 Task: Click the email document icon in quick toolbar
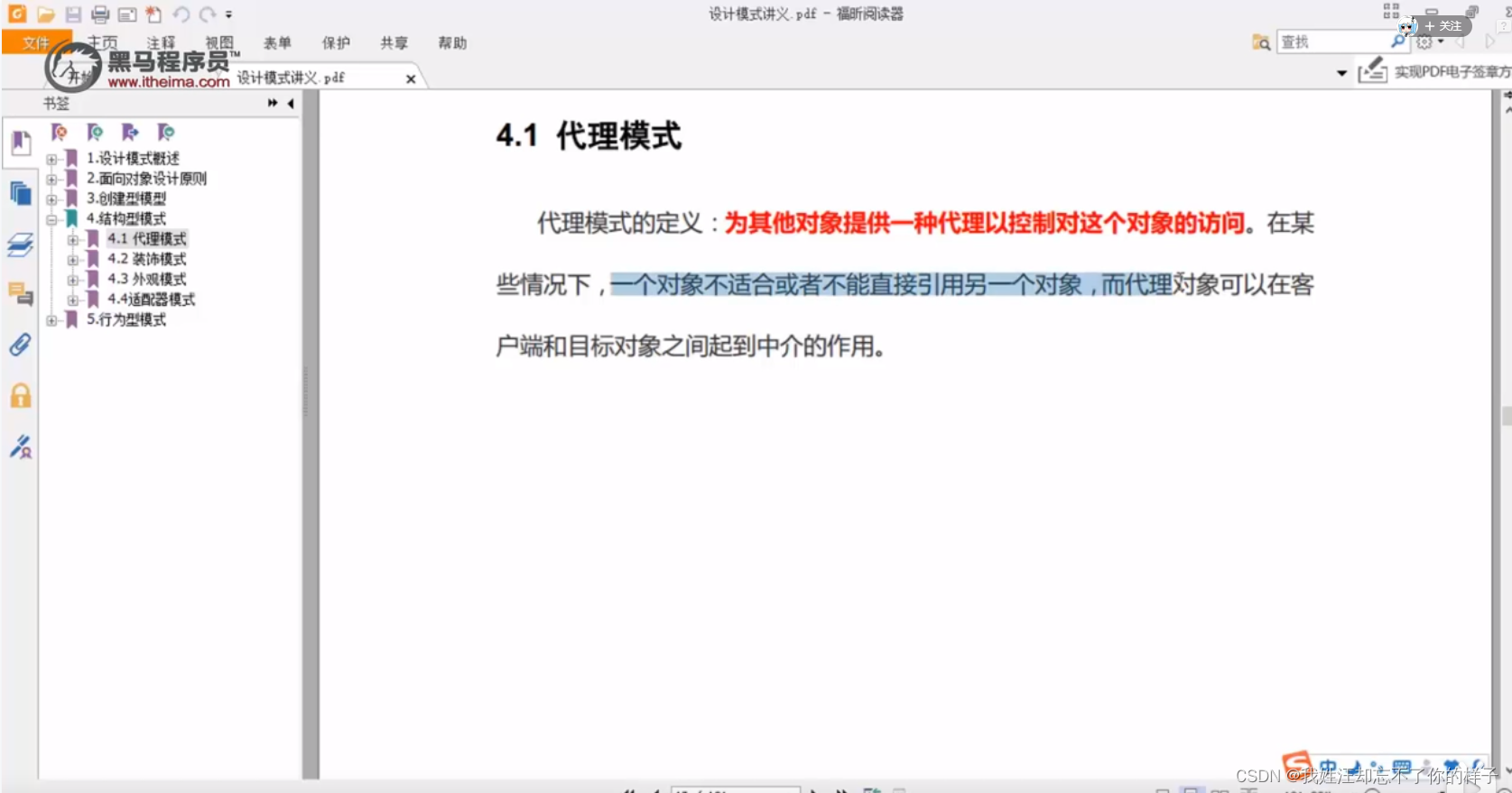[x=127, y=14]
